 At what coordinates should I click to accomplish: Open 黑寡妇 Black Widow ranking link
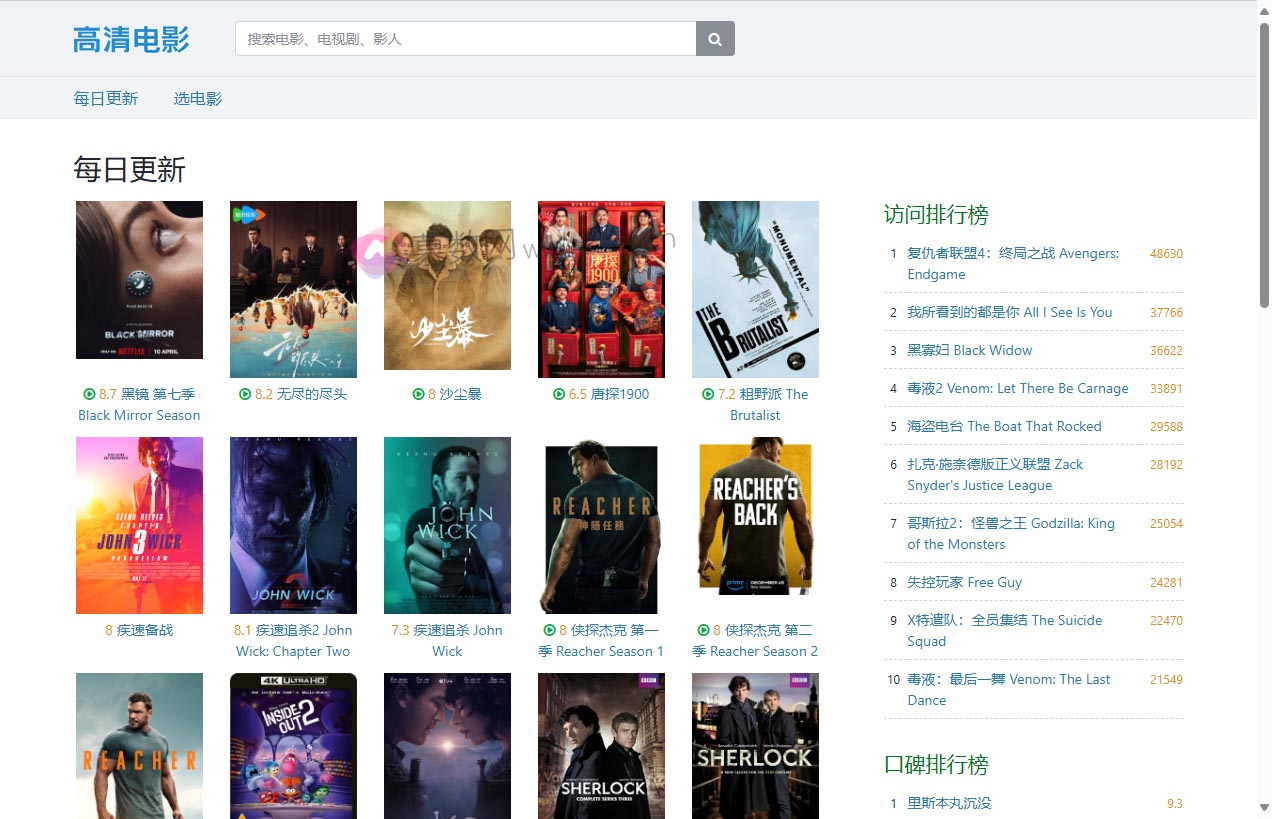(969, 351)
